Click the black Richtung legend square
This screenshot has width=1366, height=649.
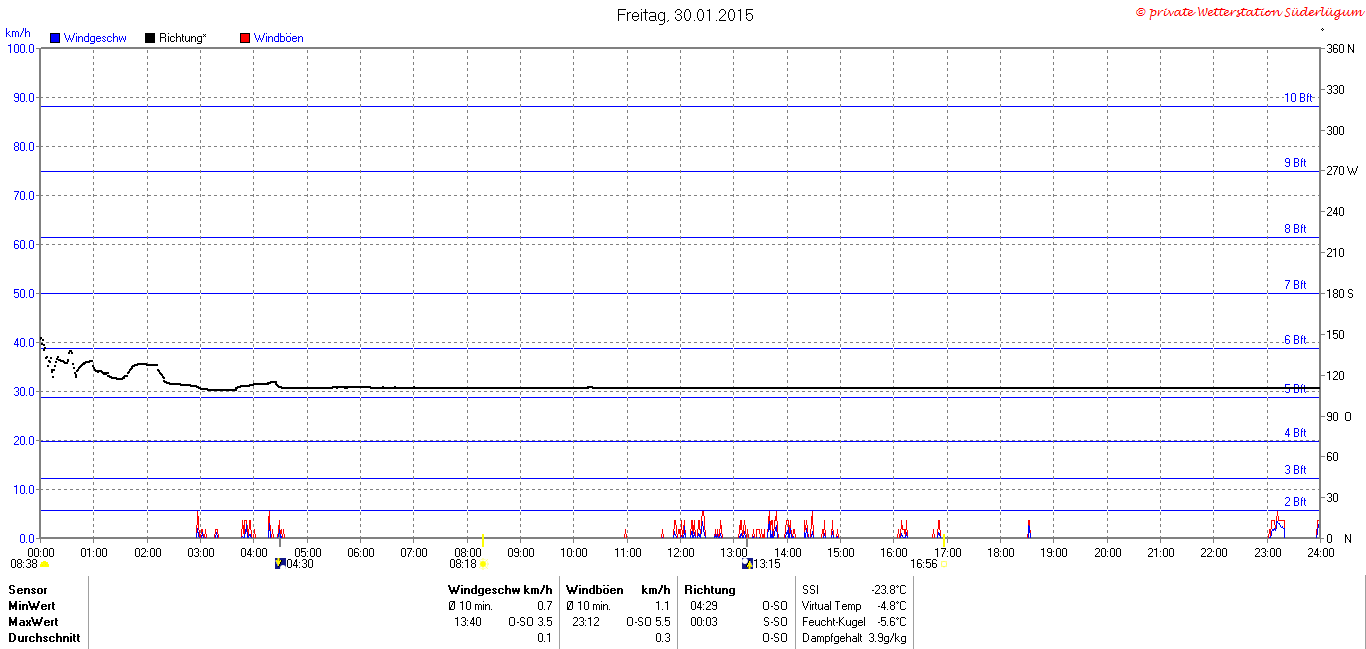[150, 38]
